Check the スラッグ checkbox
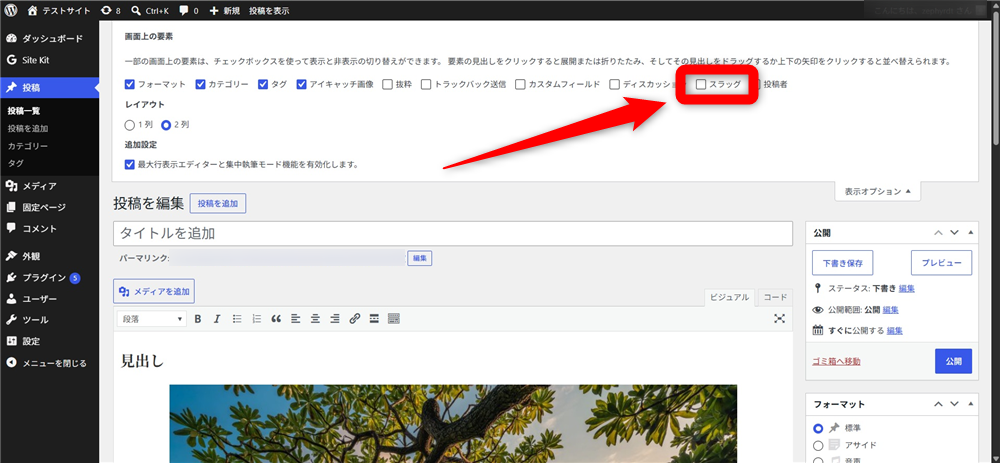 pos(701,84)
